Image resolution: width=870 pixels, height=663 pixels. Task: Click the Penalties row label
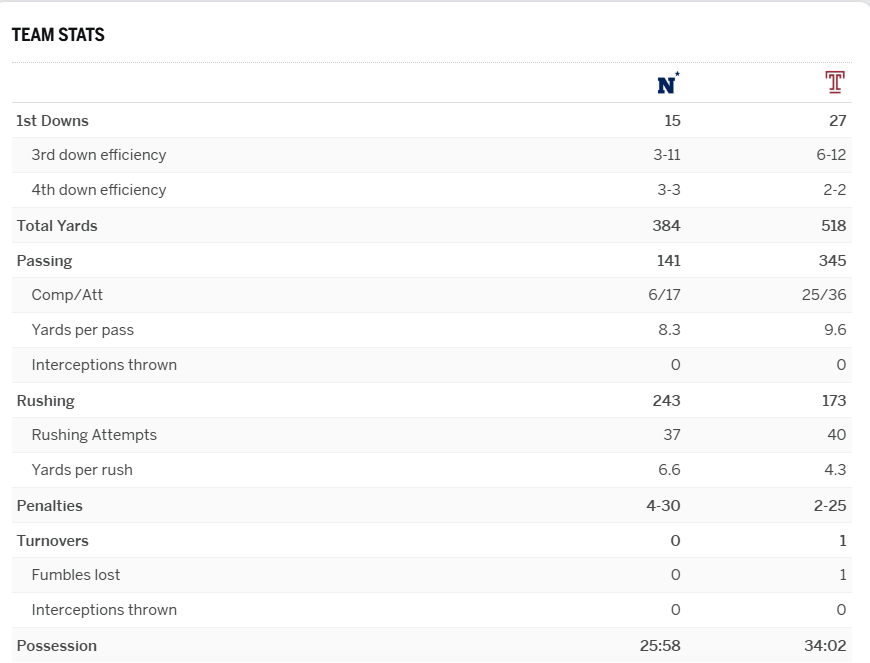tap(49, 506)
